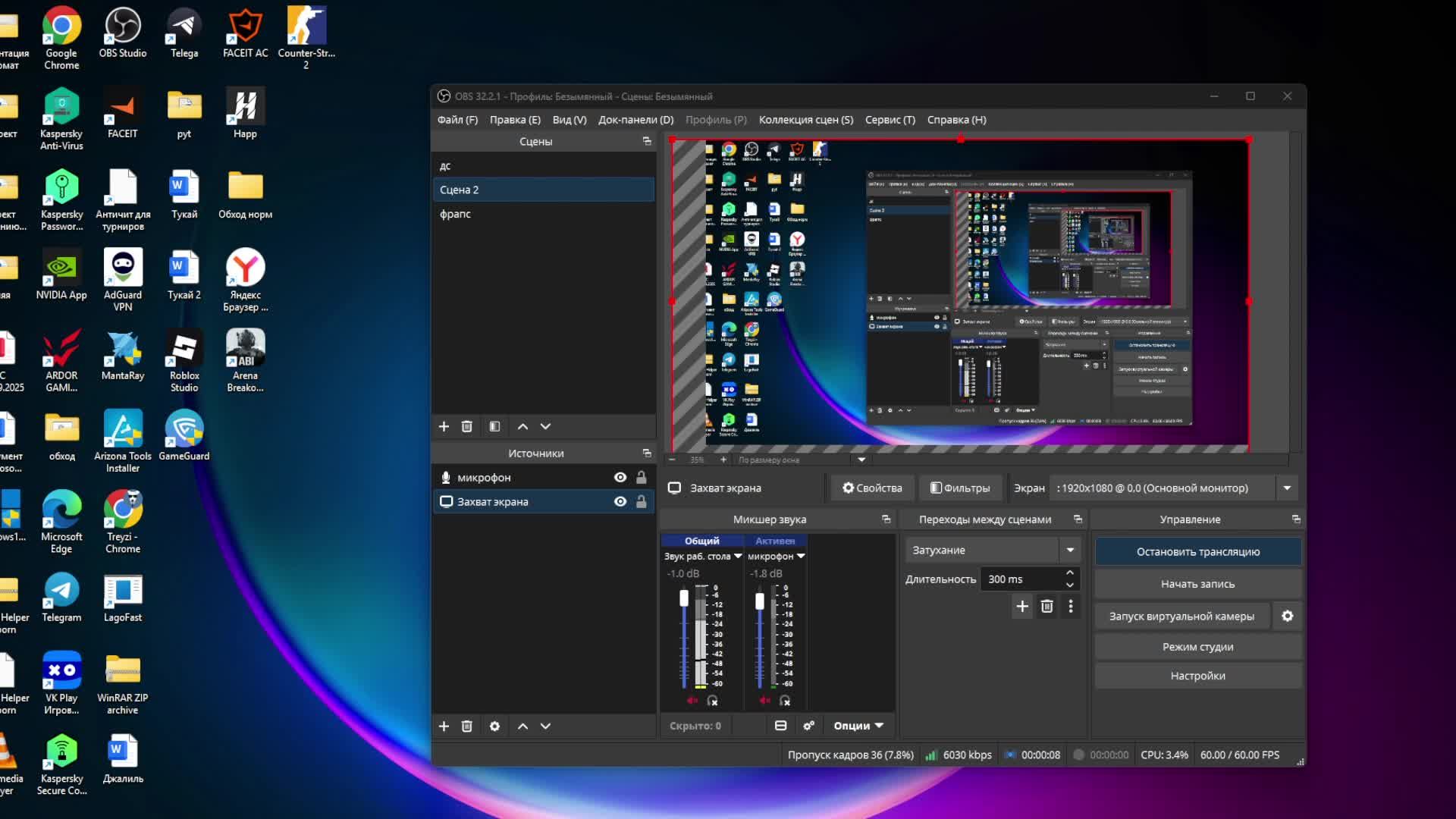The image size is (1456, 819).
Task: Launch the FACEIT AC desktop icon
Action: [x=245, y=33]
